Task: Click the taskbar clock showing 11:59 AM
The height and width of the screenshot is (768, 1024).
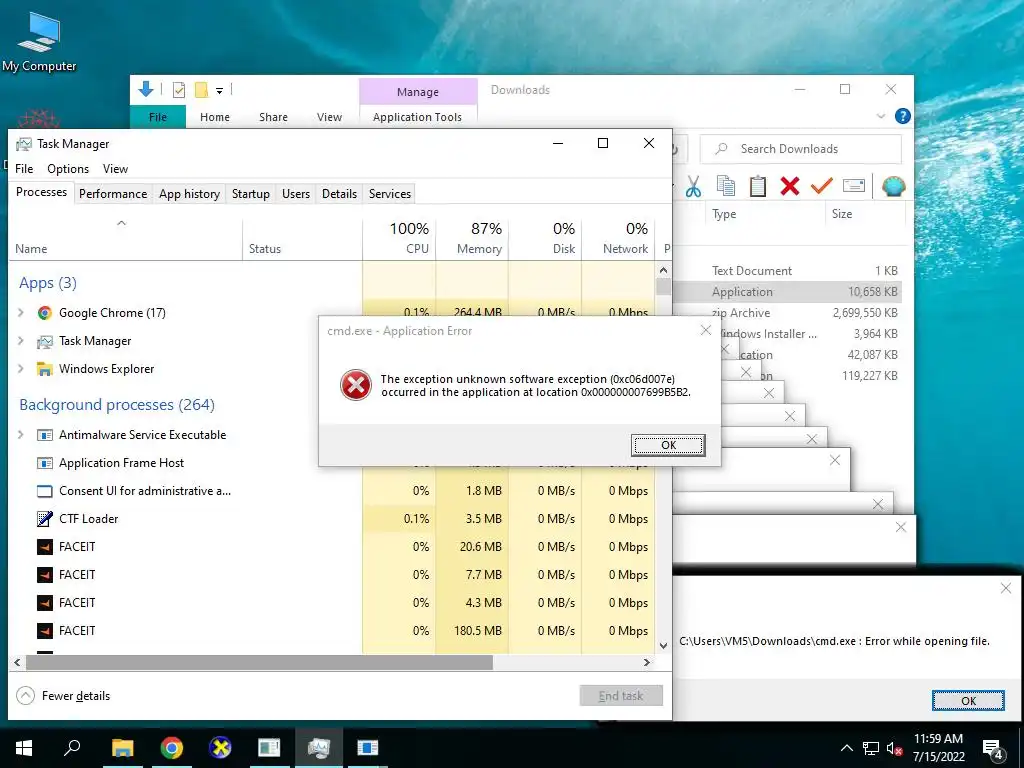Action: point(938,748)
